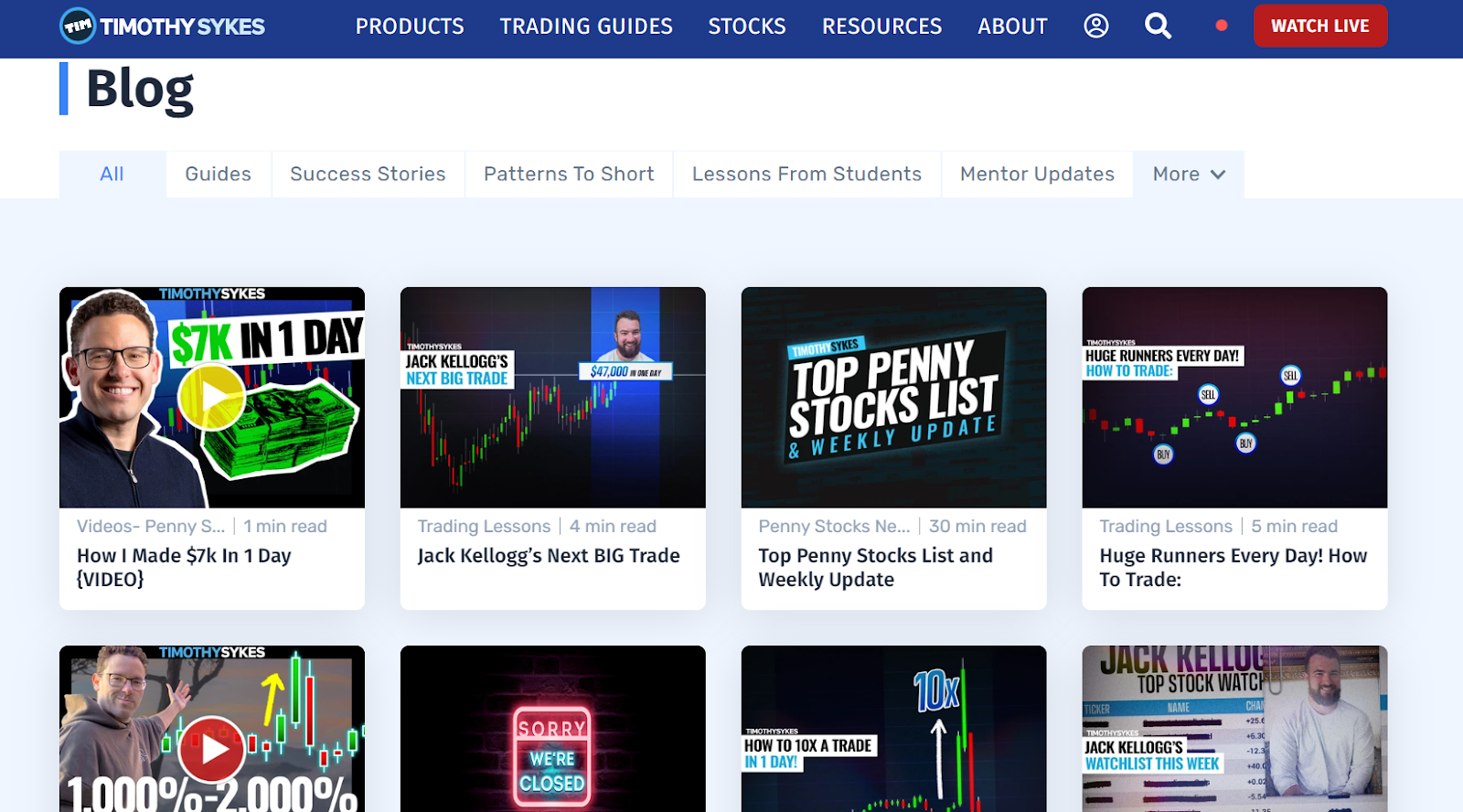Open Huge Runners Every Day! How To Trade
This screenshot has width=1463, height=812.
(x=1233, y=567)
